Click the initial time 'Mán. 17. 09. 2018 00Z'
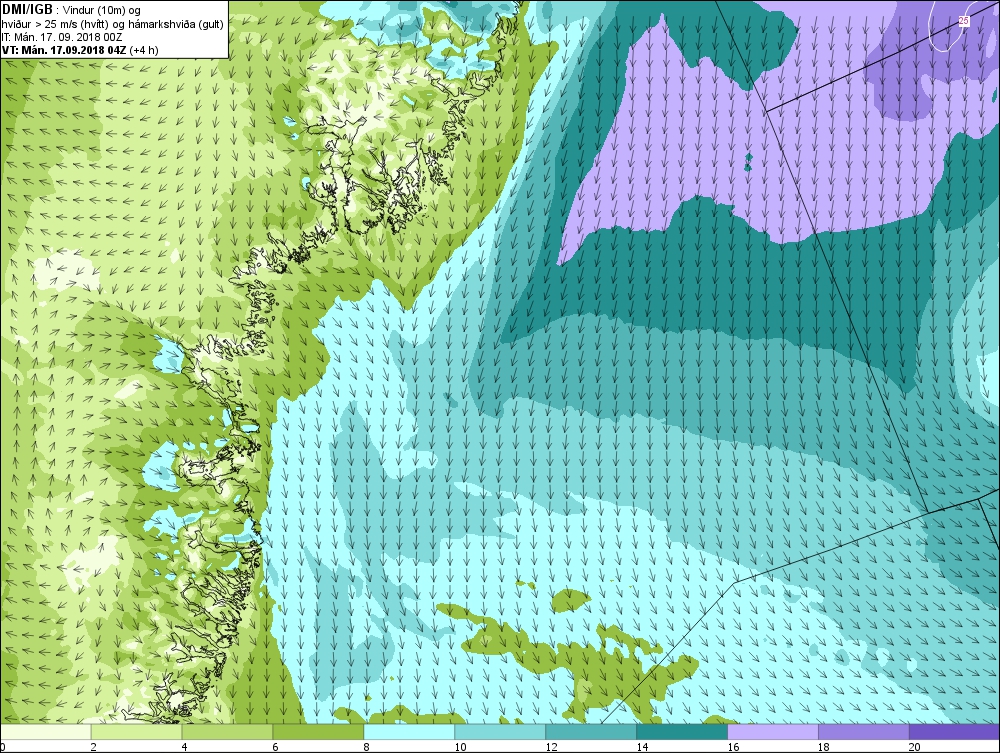Screen dimensions: 1000x753 pos(68,37)
